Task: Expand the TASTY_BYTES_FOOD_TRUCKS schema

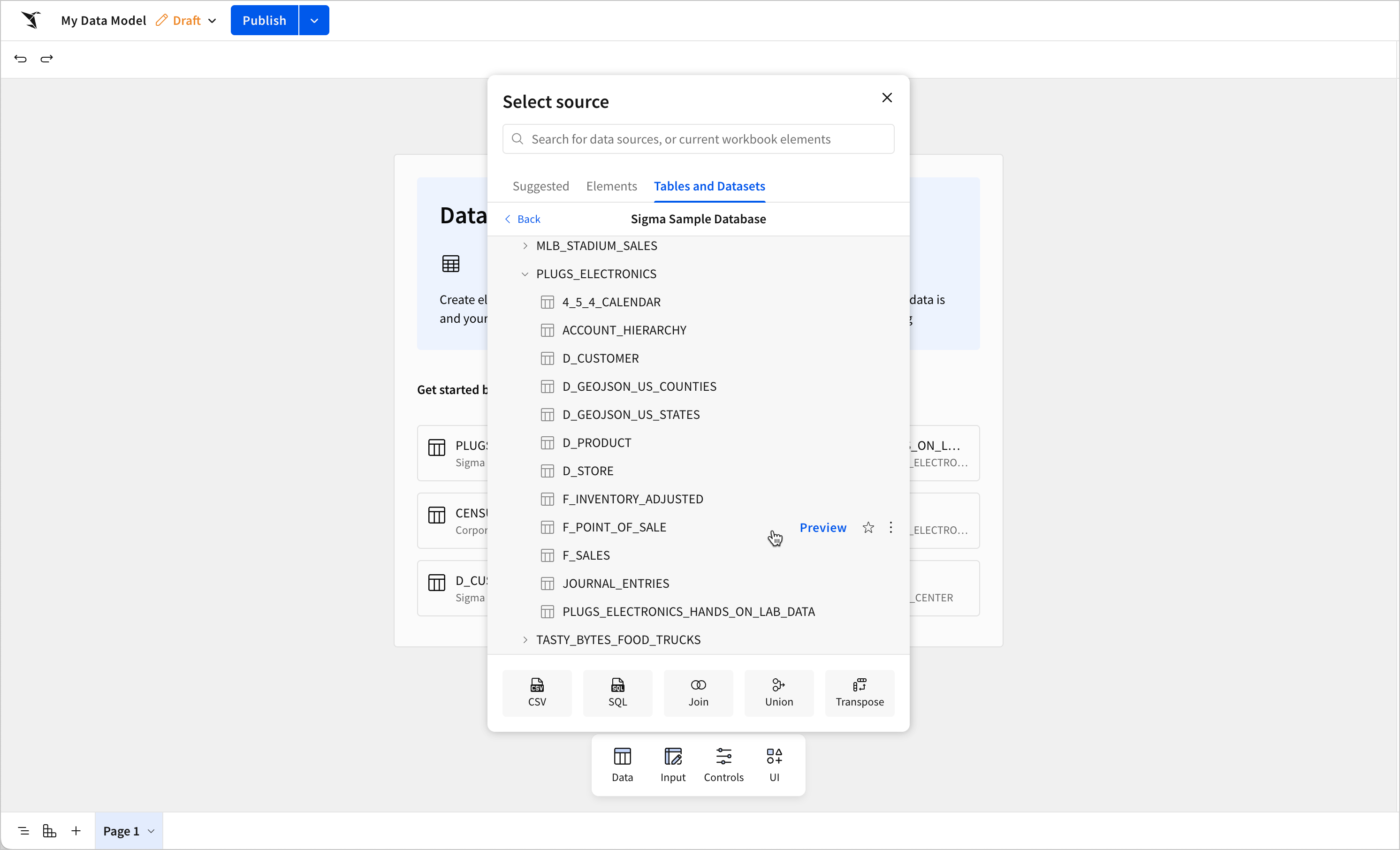Action: [x=525, y=640]
